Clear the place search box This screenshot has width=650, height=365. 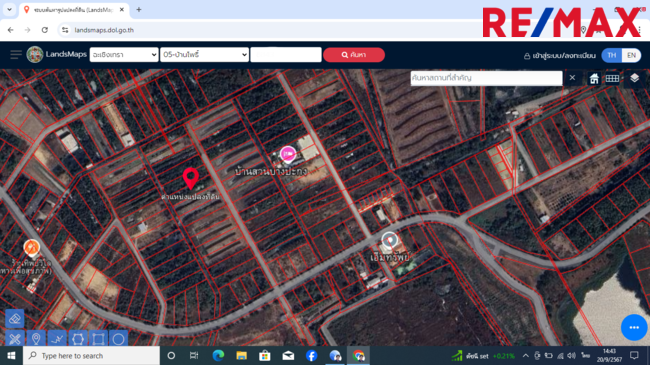coord(572,78)
